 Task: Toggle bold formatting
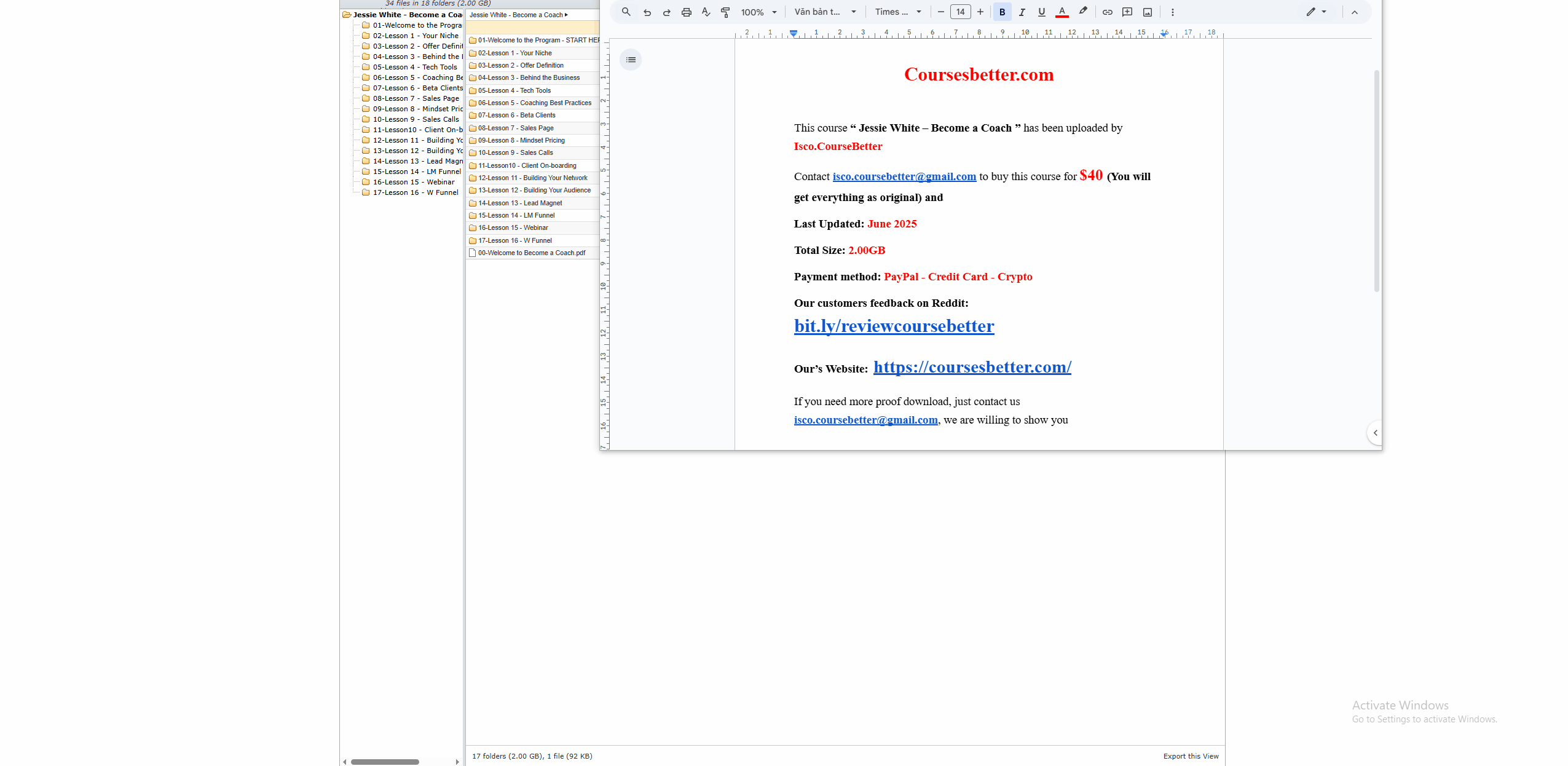[1002, 12]
